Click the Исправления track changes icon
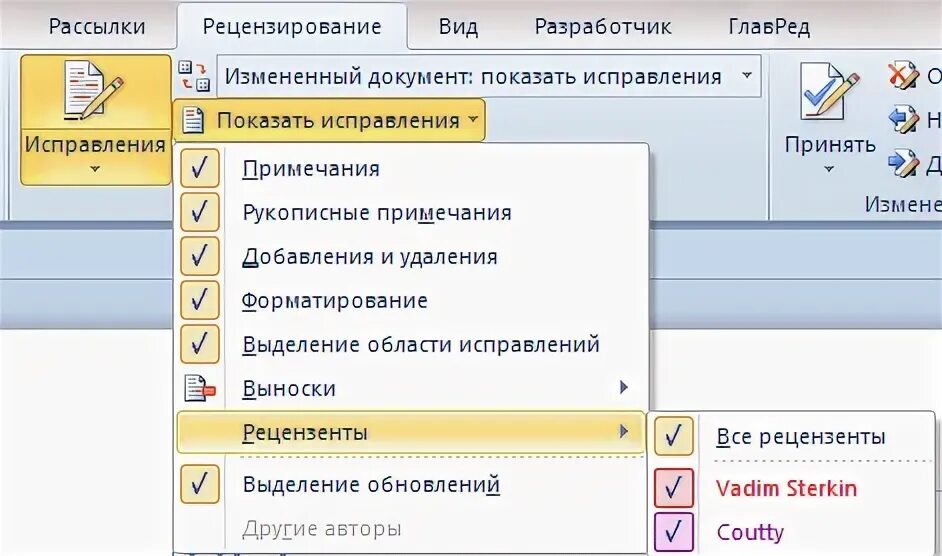The width and height of the screenshot is (942, 556). point(93,91)
